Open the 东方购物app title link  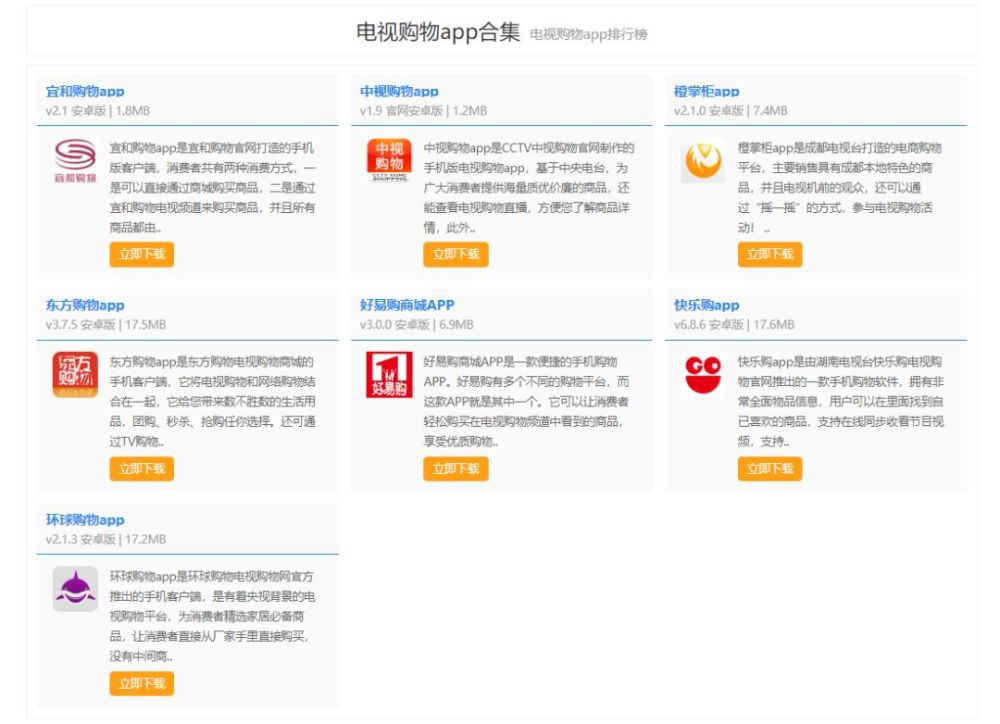[85, 305]
